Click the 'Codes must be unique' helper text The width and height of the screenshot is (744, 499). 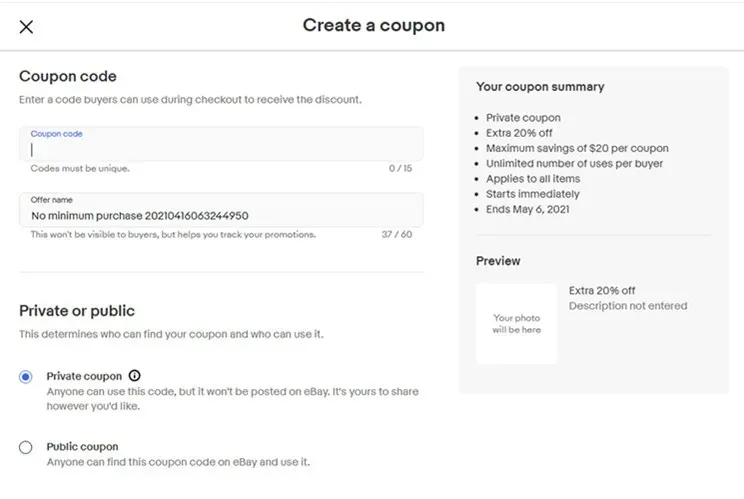[x=80, y=168]
